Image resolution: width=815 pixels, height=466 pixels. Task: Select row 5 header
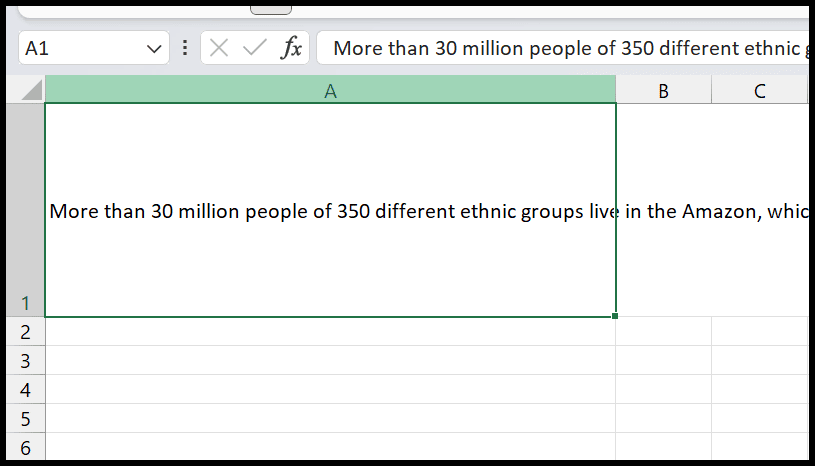[25, 419]
